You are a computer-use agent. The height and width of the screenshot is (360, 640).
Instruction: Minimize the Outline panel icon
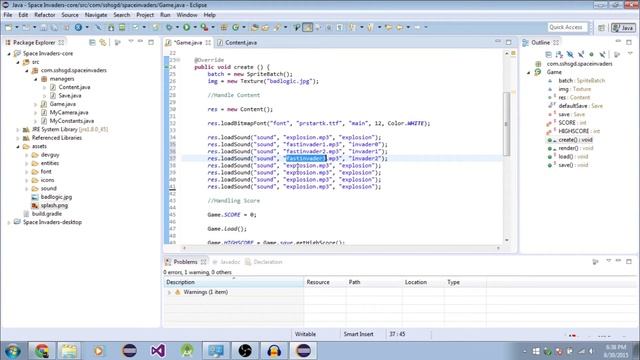point(618,42)
